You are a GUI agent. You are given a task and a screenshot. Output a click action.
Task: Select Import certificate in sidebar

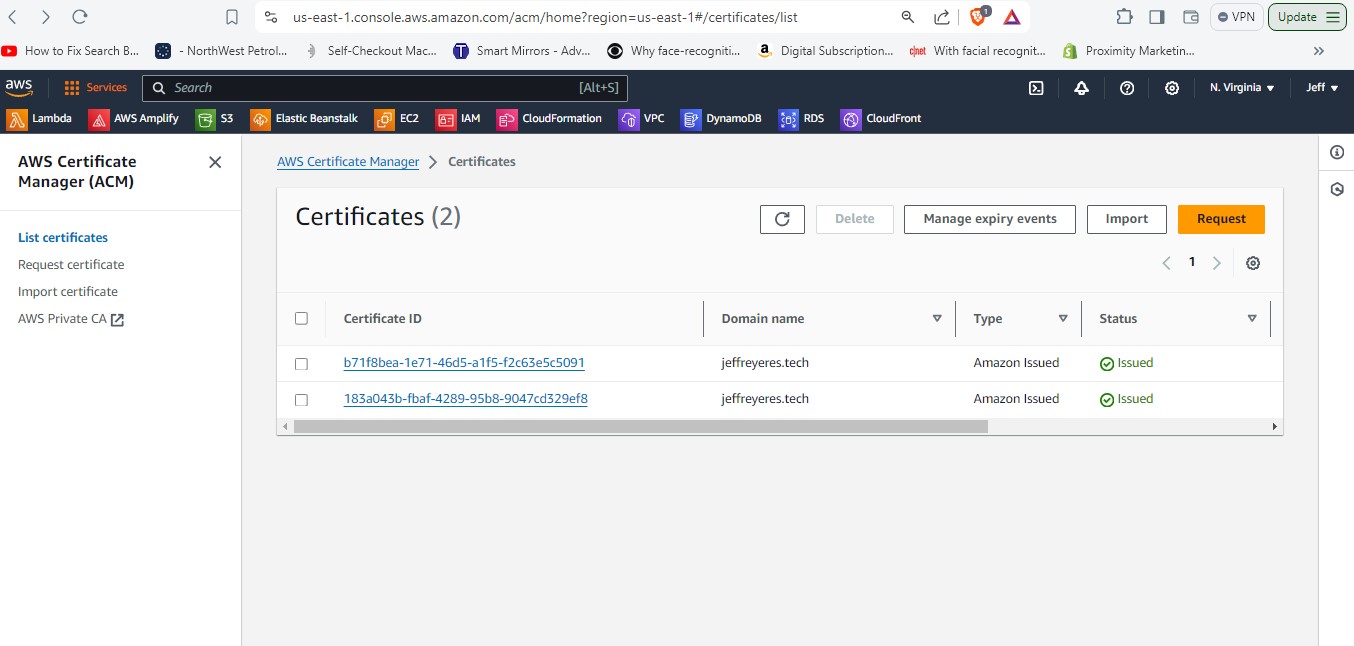pos(68,292)
